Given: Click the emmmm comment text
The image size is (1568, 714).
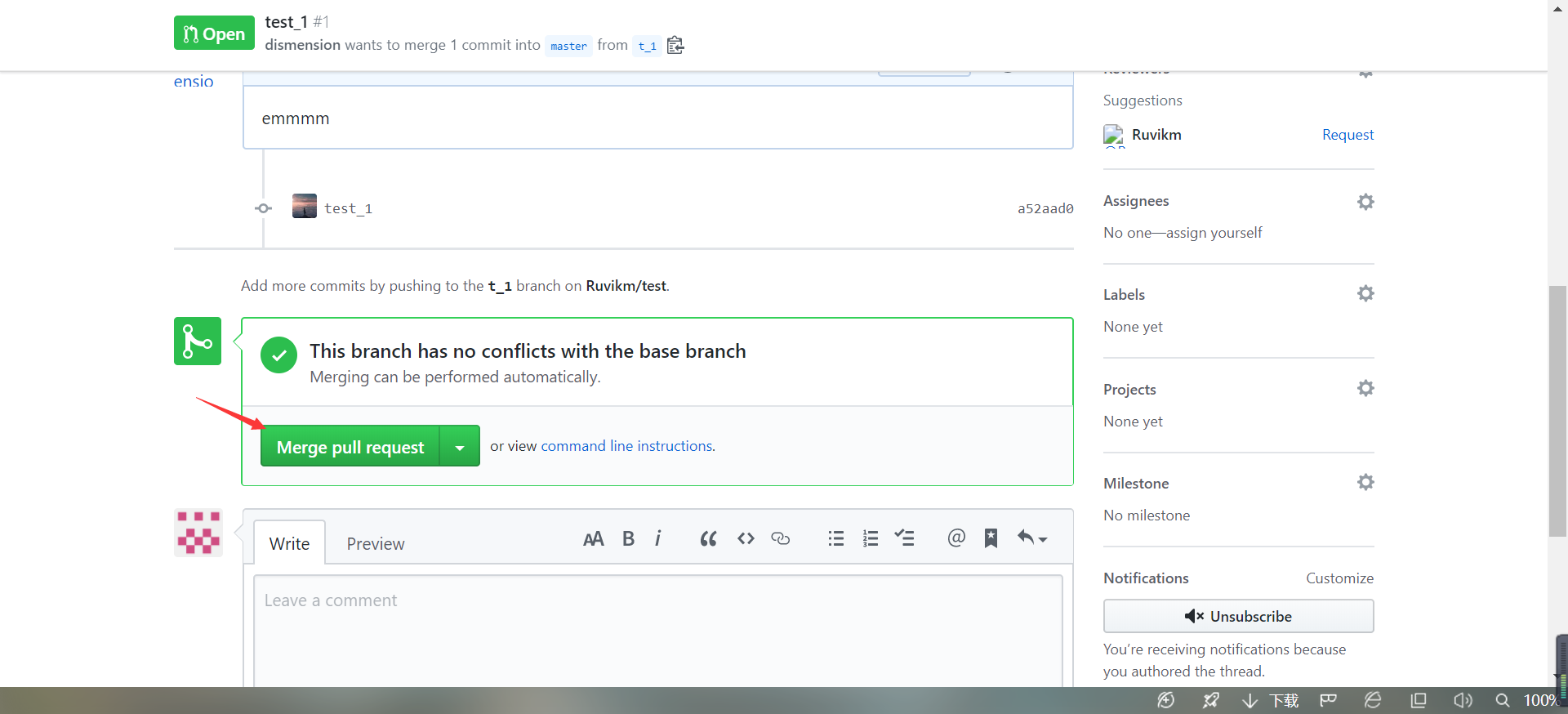Looking at the screenshot, I should 296,118.
